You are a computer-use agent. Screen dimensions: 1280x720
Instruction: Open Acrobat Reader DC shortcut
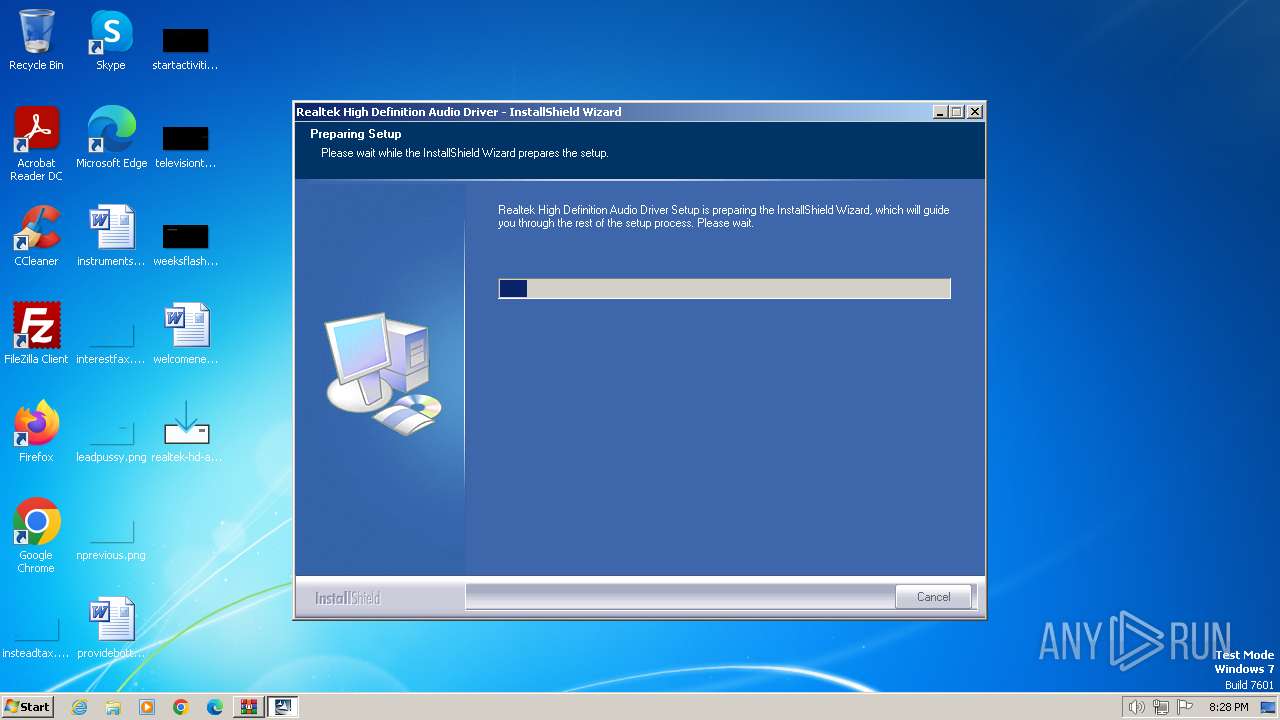click(36, 144)
